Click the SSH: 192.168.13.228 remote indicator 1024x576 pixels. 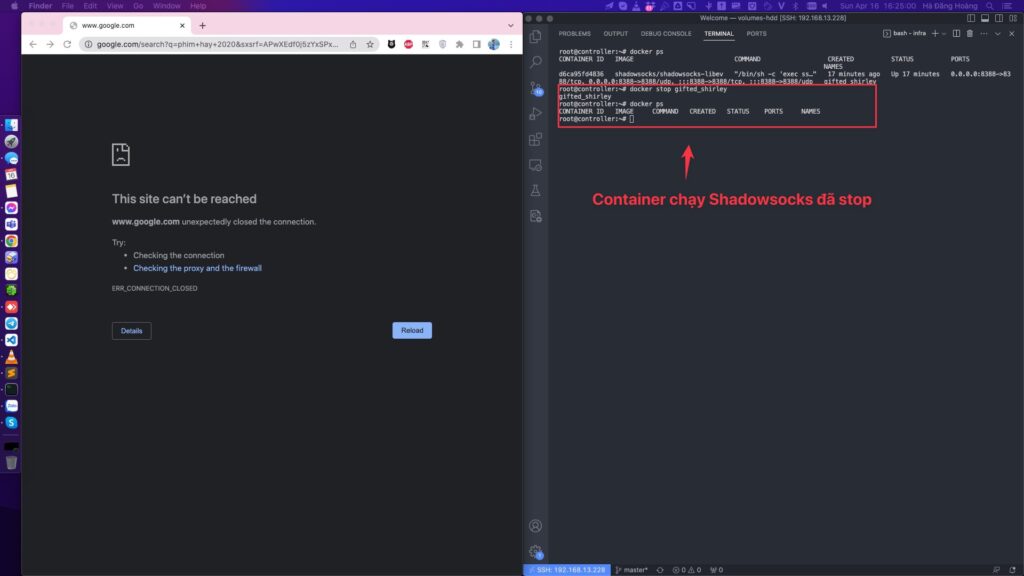(567, 570)
